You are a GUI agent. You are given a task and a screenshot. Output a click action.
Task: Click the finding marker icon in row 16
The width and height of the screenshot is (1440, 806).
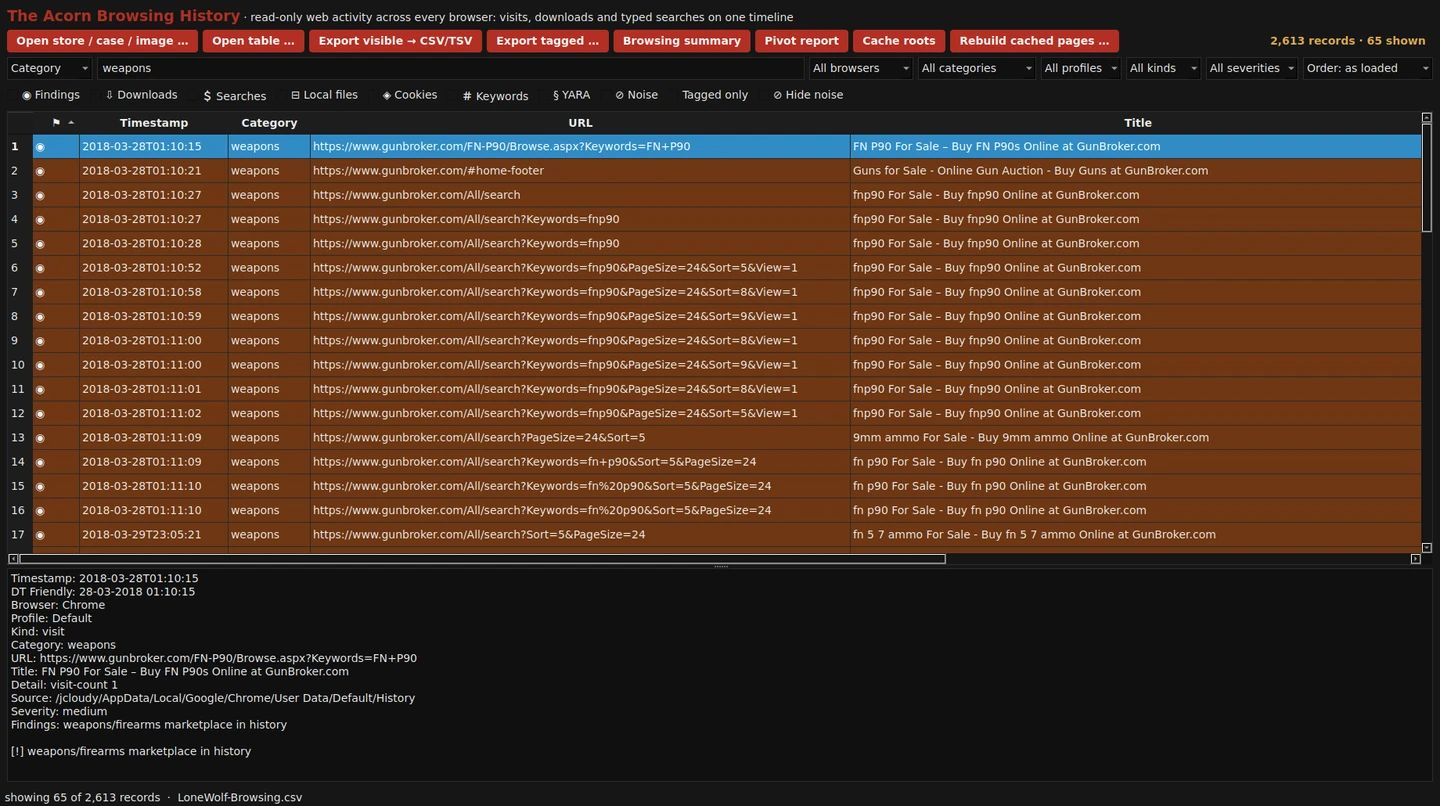[40, 511]
